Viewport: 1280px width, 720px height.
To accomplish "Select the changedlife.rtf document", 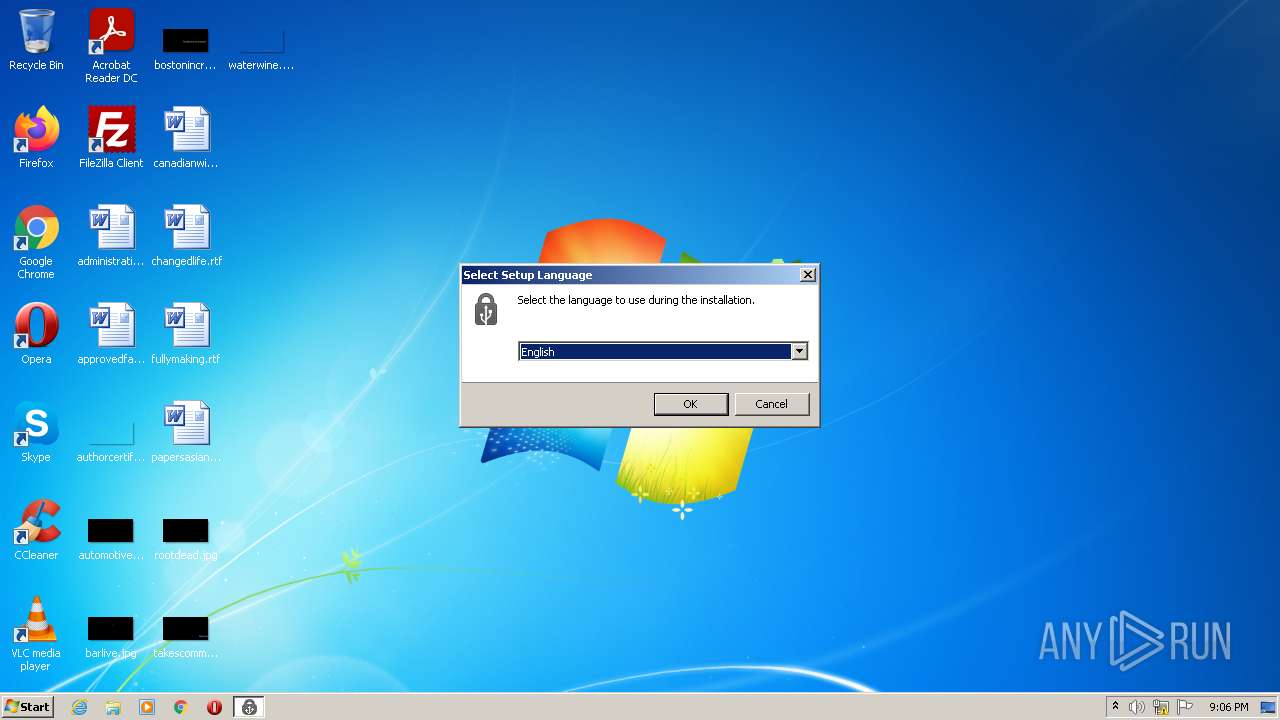I will [x=186, y=236].
